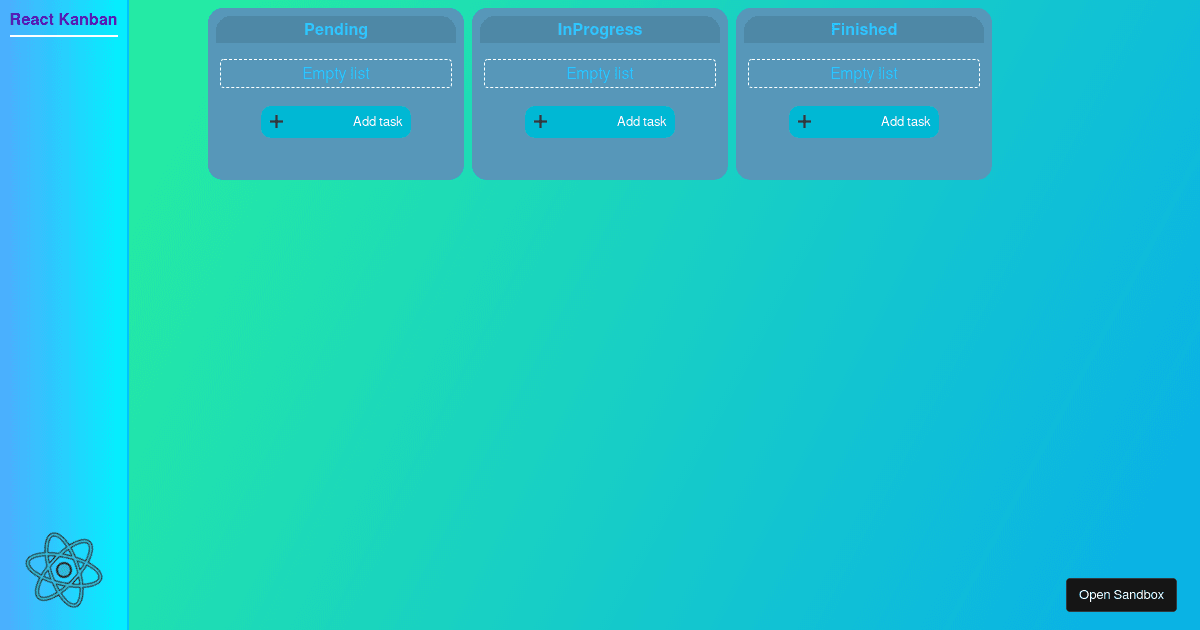Click the Empty list zone in Finished
The image size is (1200, 630).
(864, 73)
